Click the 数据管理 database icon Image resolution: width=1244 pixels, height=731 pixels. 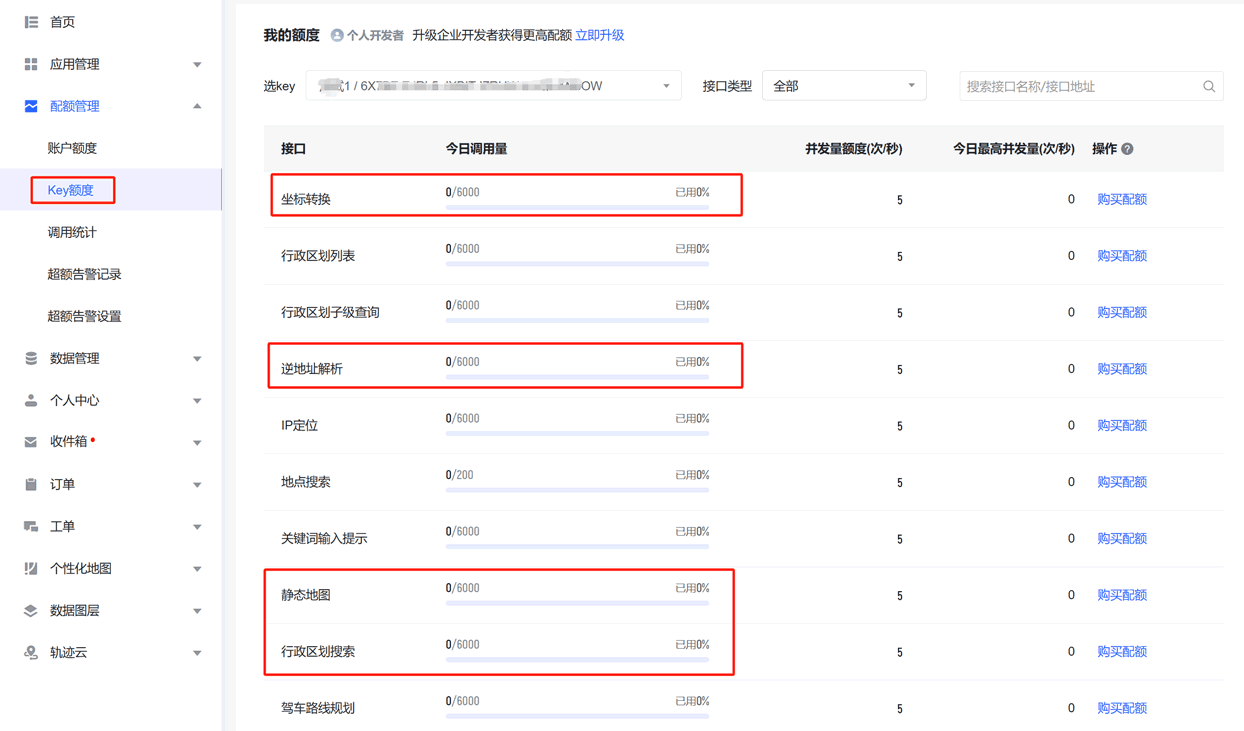31,358
